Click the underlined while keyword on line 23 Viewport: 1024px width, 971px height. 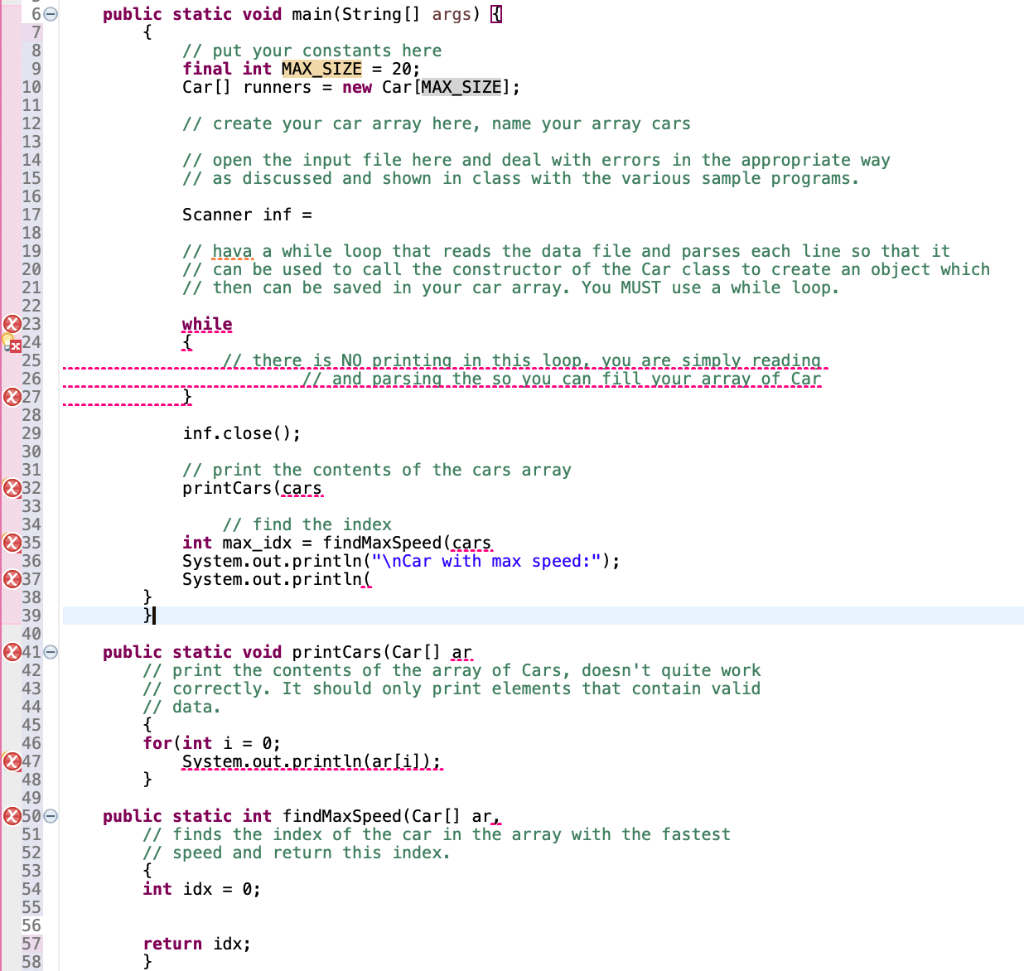[206, 324]
